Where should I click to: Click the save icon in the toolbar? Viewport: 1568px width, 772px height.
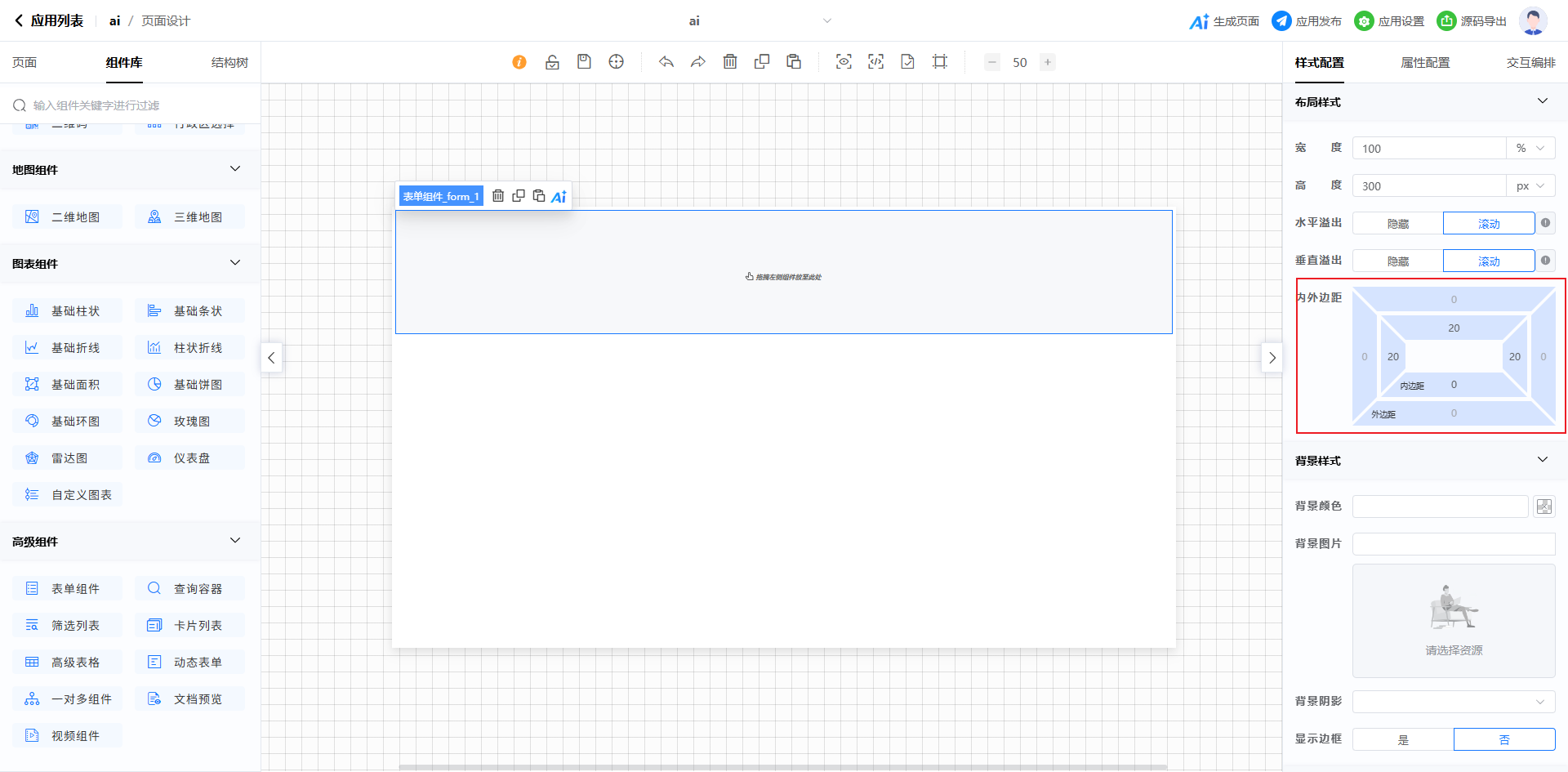tap(584, 62)
